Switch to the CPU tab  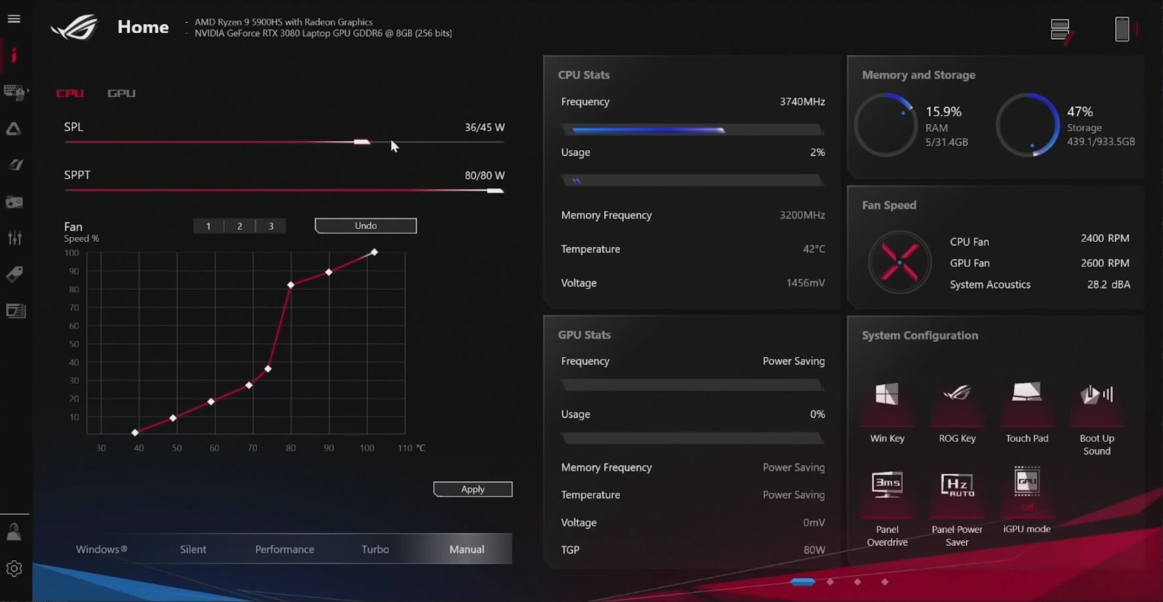70,93
